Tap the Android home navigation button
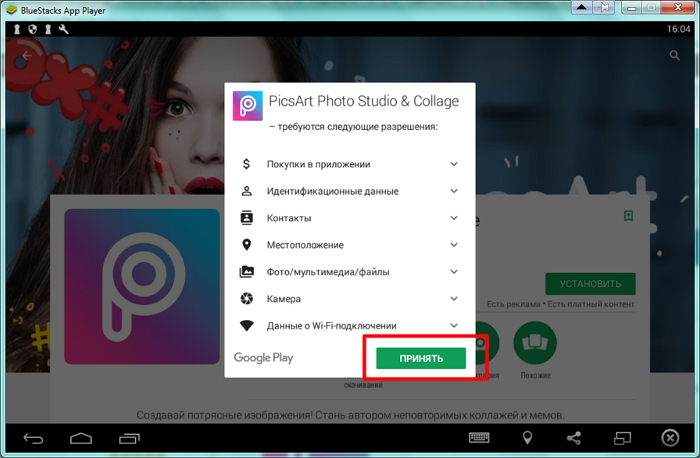The height and width of the screenshot is (458, 700). point(81,439)
